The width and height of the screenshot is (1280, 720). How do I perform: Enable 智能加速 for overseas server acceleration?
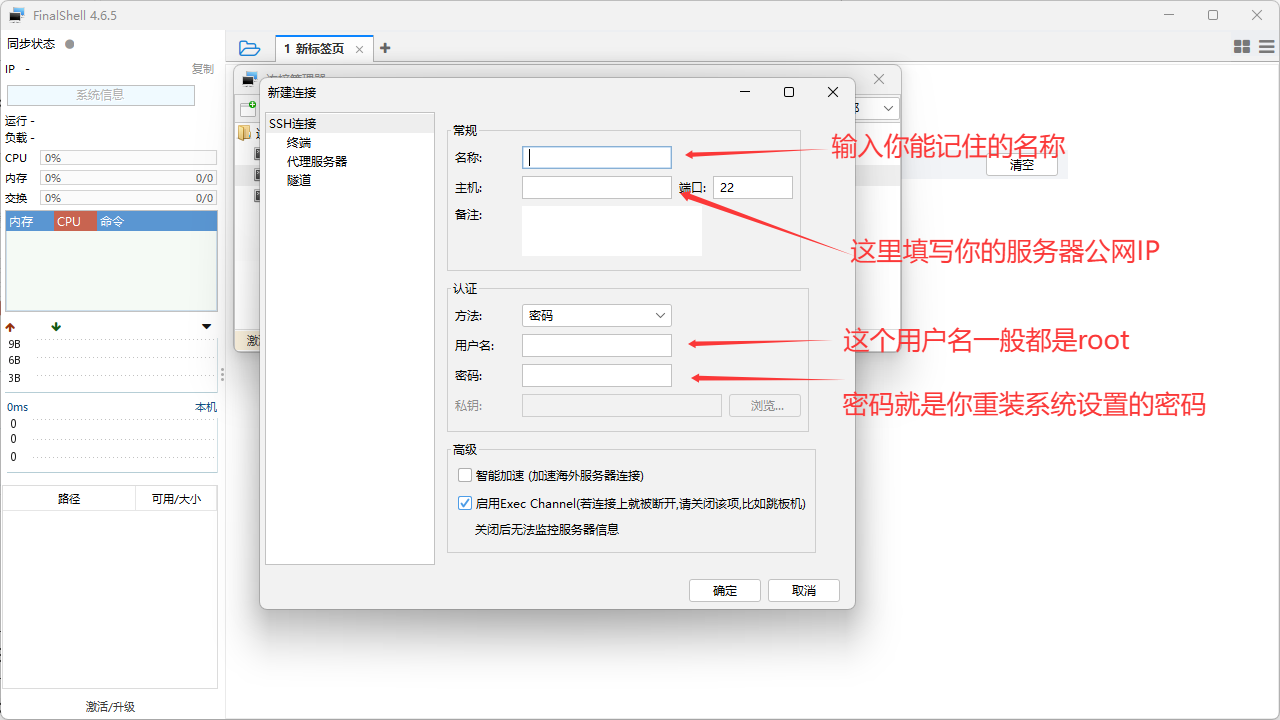tap(464, 474)
